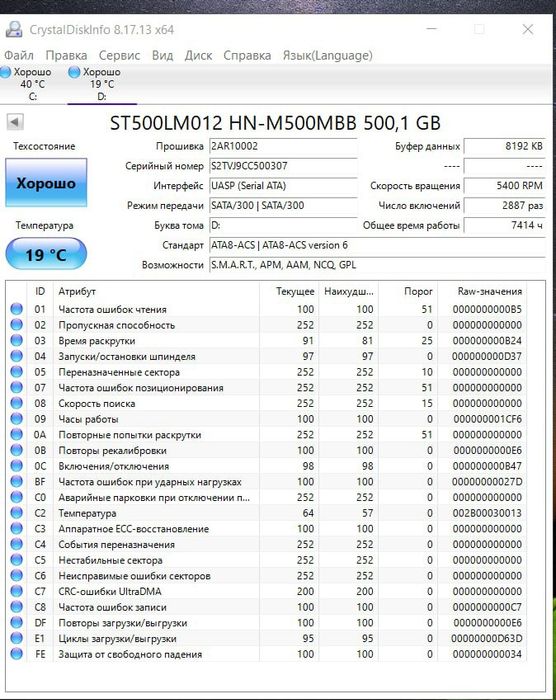This screenshot has height=700, width=556.
Task: Click the Буфер данных value 8192 KB
Action: pyautogui.click(x=505, y=146)
